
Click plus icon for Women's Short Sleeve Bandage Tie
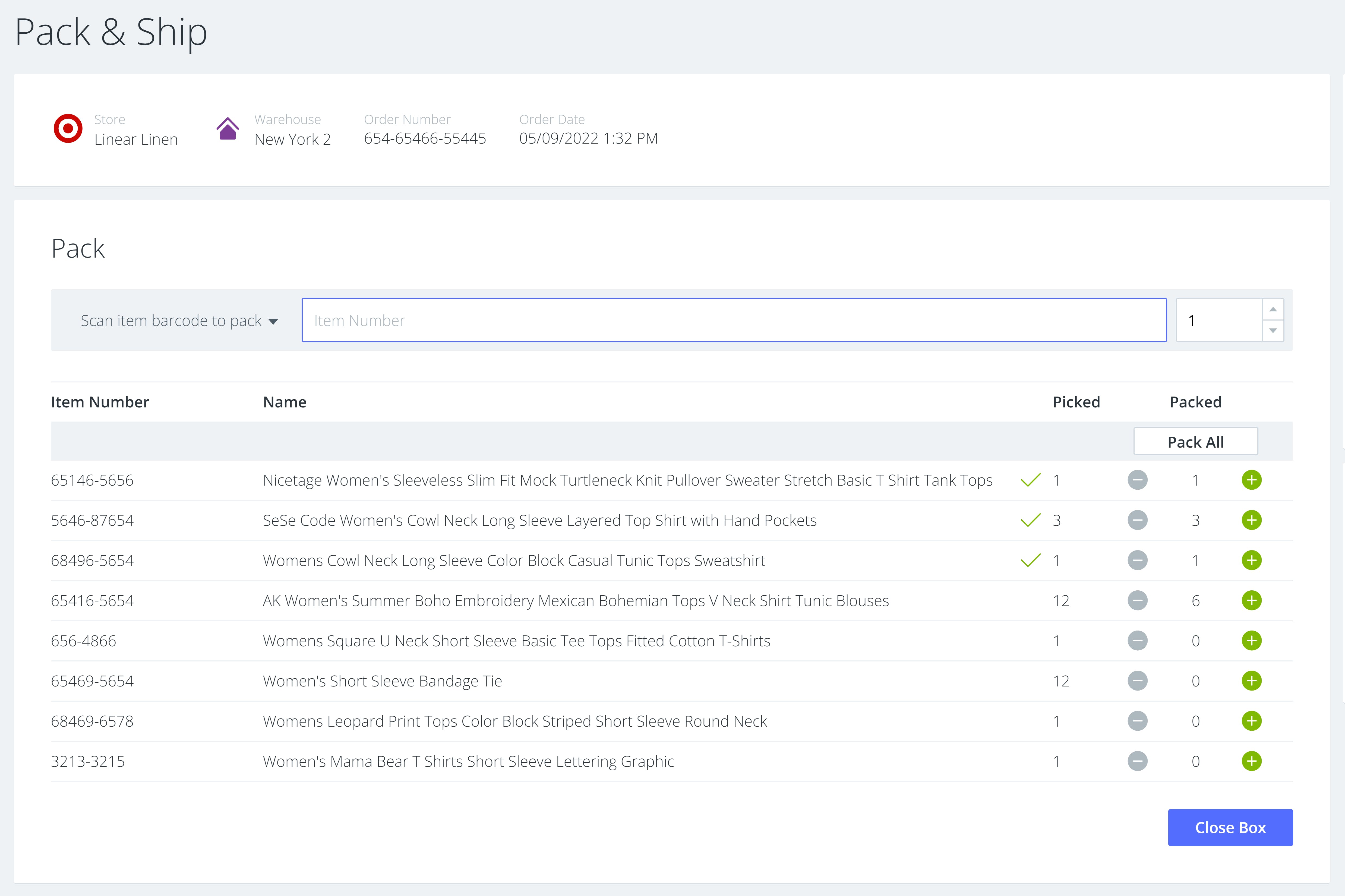(x=1251, y=680)
